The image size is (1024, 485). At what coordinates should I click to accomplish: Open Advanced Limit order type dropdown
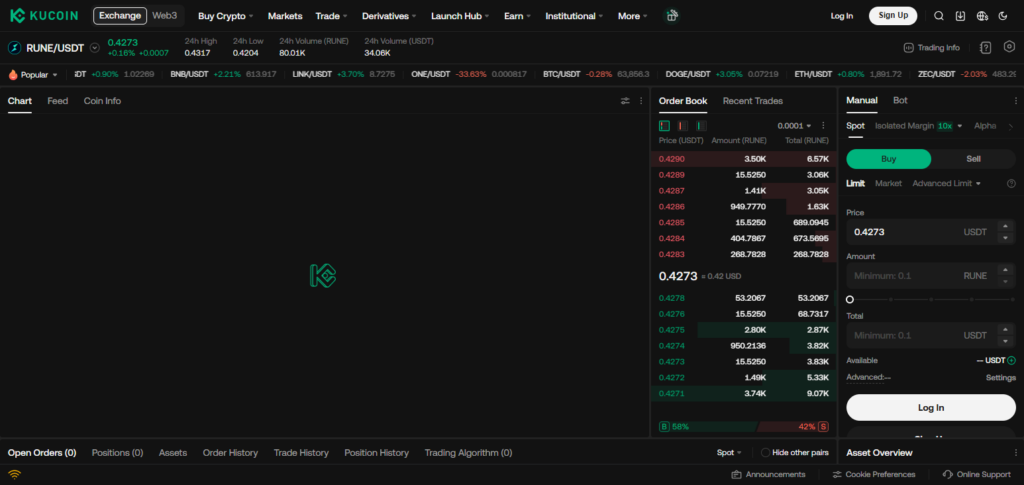(946, 183)
